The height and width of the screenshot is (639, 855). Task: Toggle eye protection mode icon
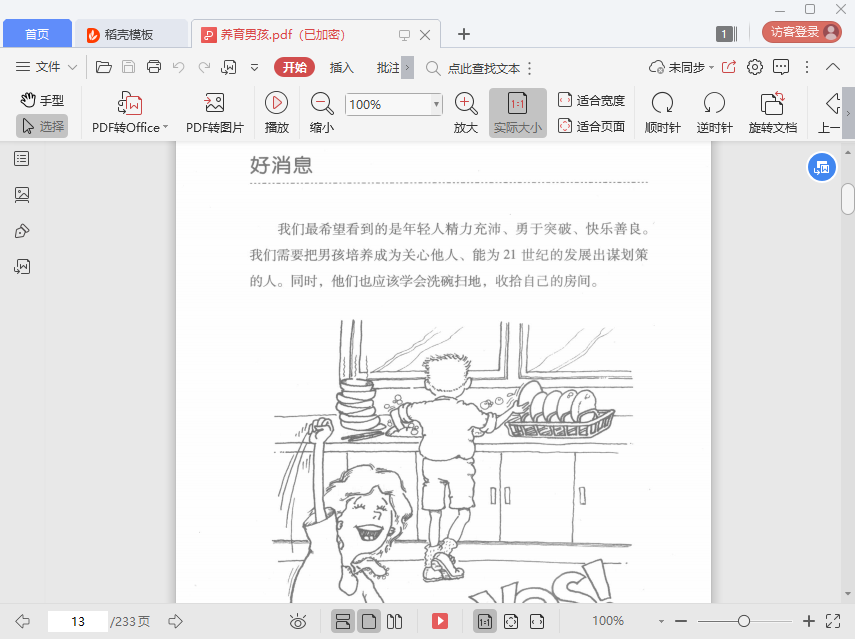click(298, 621)
